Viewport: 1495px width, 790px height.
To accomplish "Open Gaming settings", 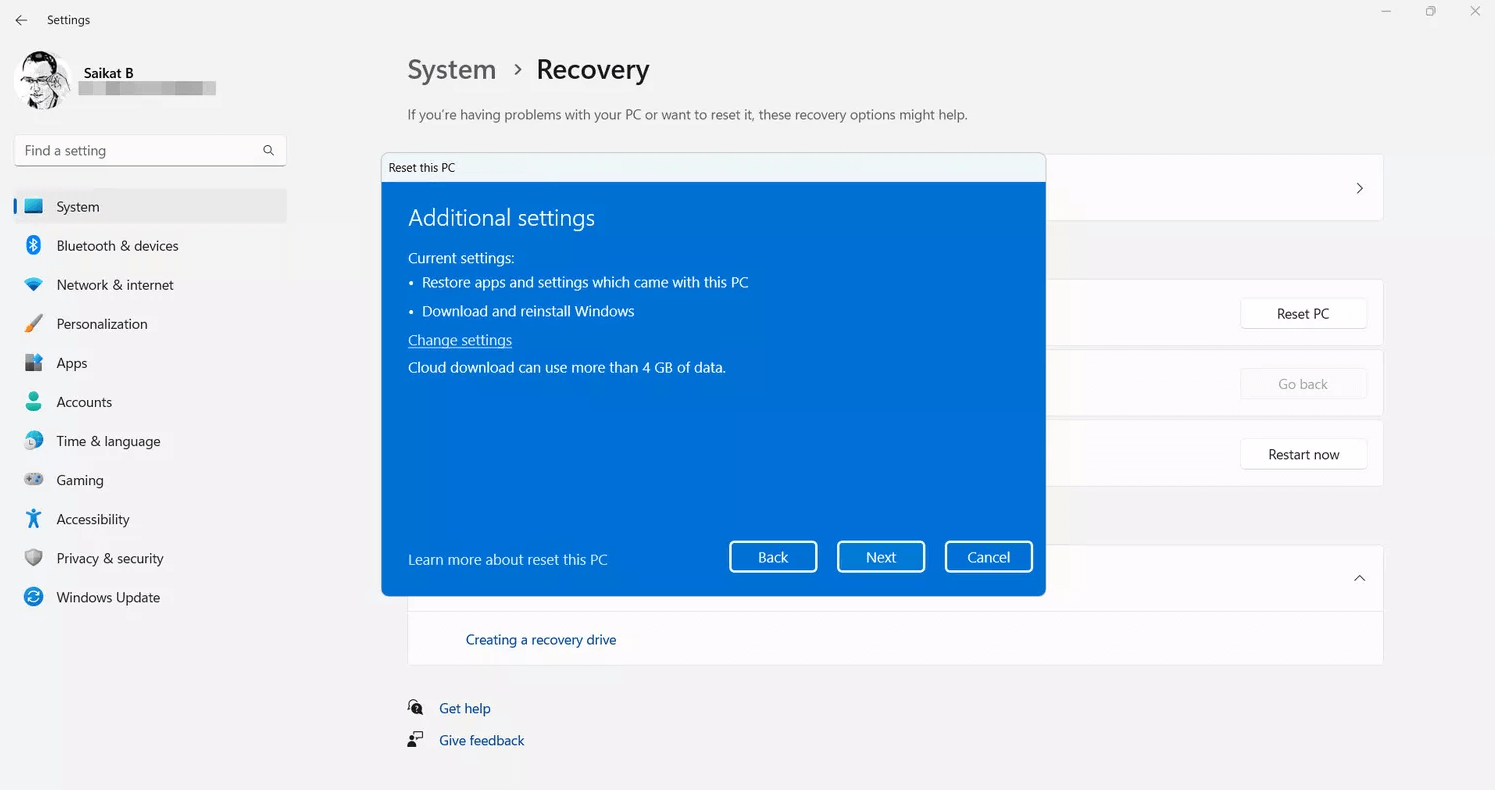I will [x=79, y=480].
